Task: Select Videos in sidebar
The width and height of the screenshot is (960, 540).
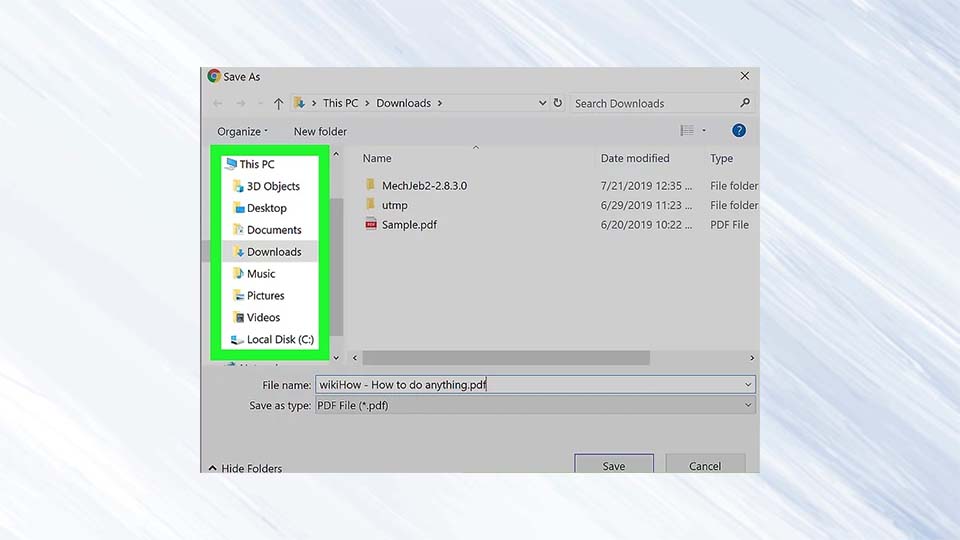Action: click(263, 318)
